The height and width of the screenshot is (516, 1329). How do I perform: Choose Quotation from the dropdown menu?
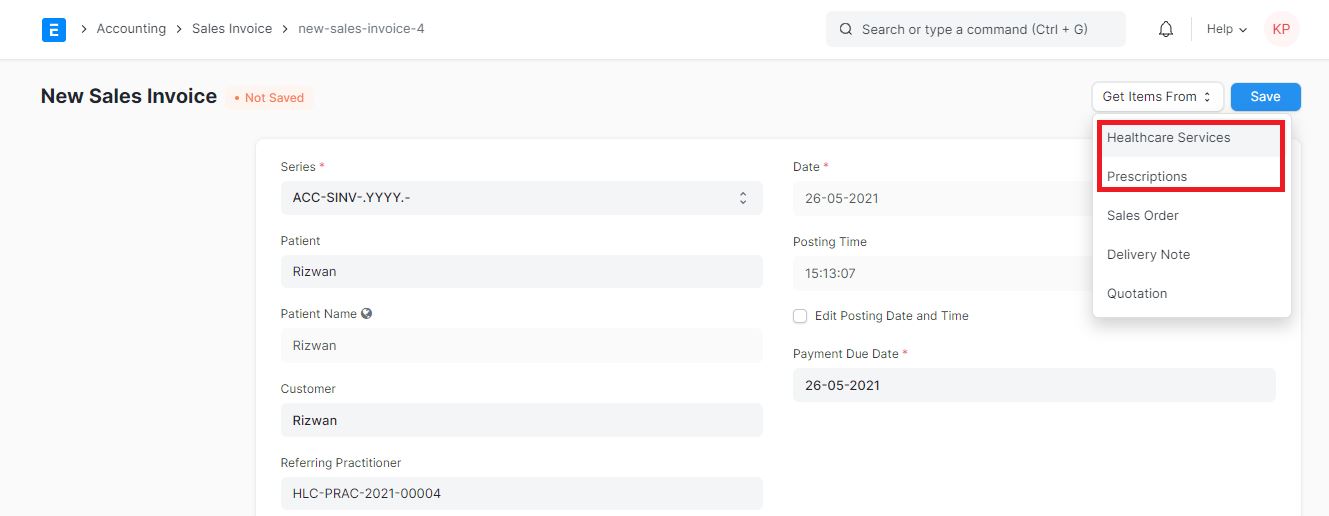point(1137,294)
